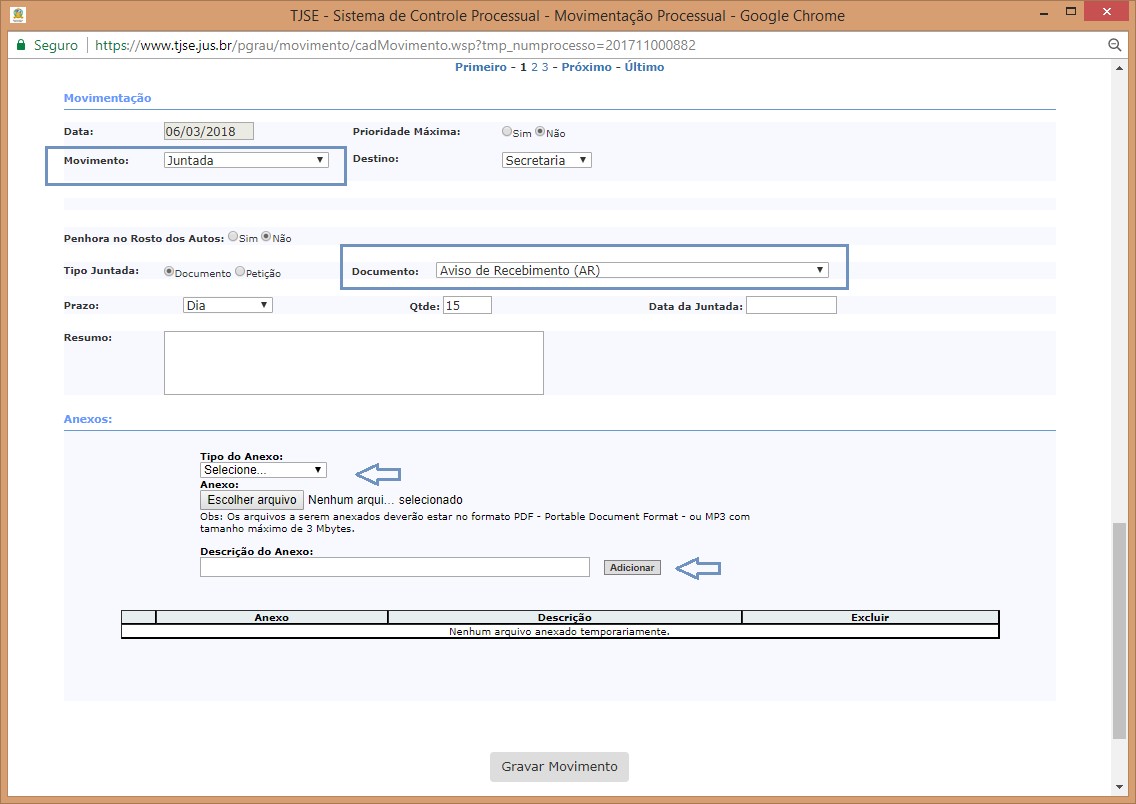Open the Movimento dropdown showing Juntada
The width and height of the screenshot is (1136, 804).
[246, 160]
